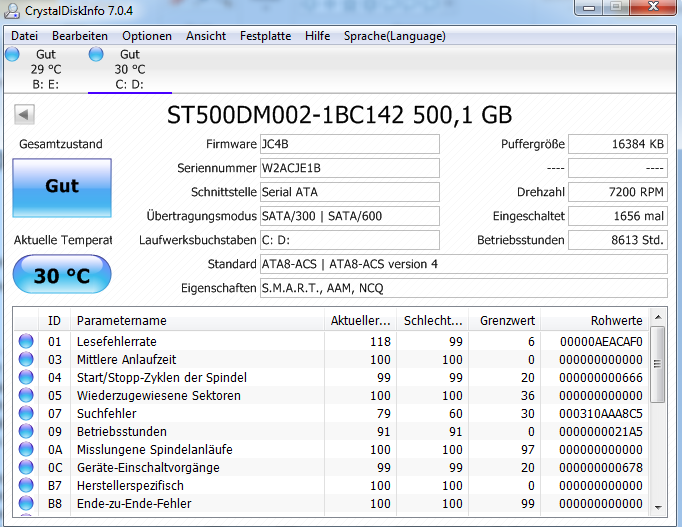The width and height of the screenshot is (682, 527).
Task: Select the Suchfehler parameter text
Action: pos(107,414)
